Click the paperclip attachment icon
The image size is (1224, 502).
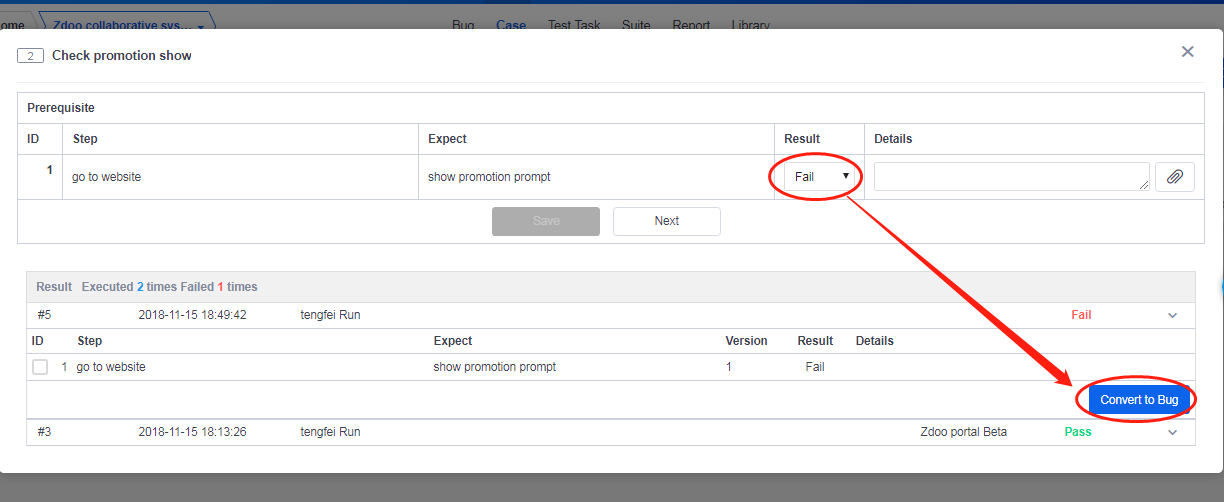[1175, 177]
